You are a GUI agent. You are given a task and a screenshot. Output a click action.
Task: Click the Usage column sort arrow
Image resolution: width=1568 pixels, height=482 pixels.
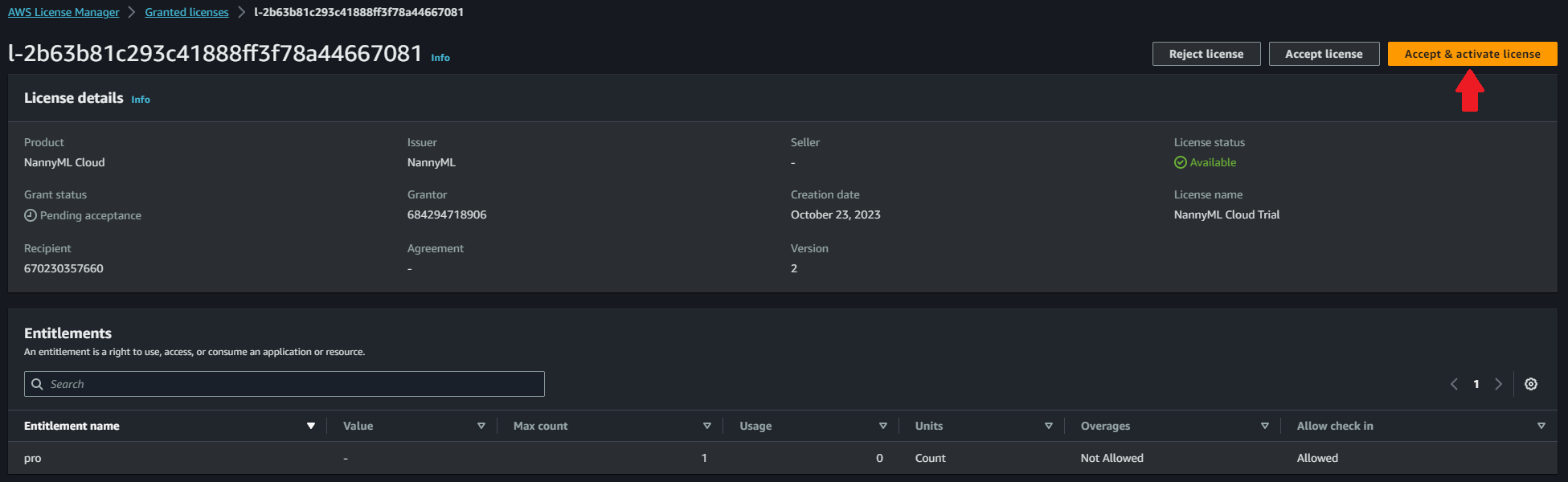tap(883, 426)
